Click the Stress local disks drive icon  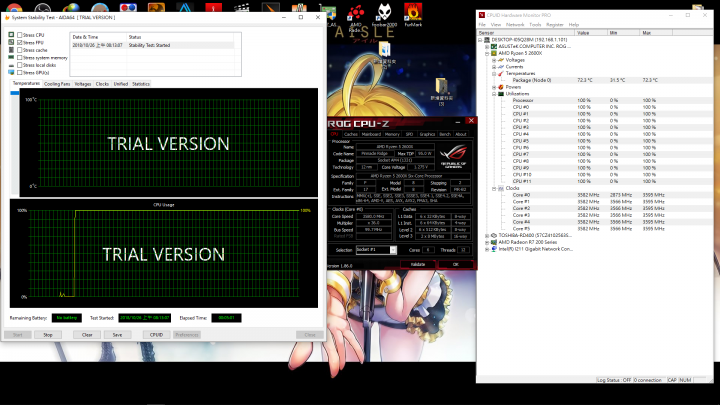click(x=11, y=65)
